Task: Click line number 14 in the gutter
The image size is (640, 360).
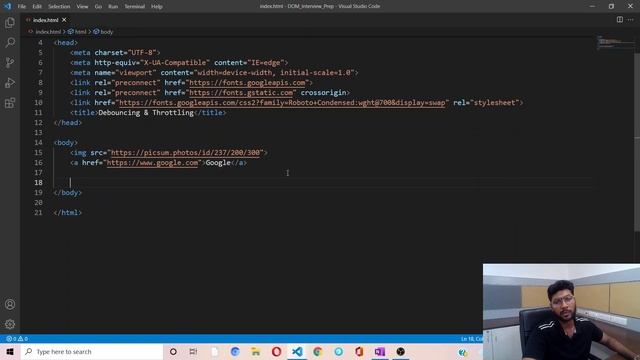Action: pos(38,142)
